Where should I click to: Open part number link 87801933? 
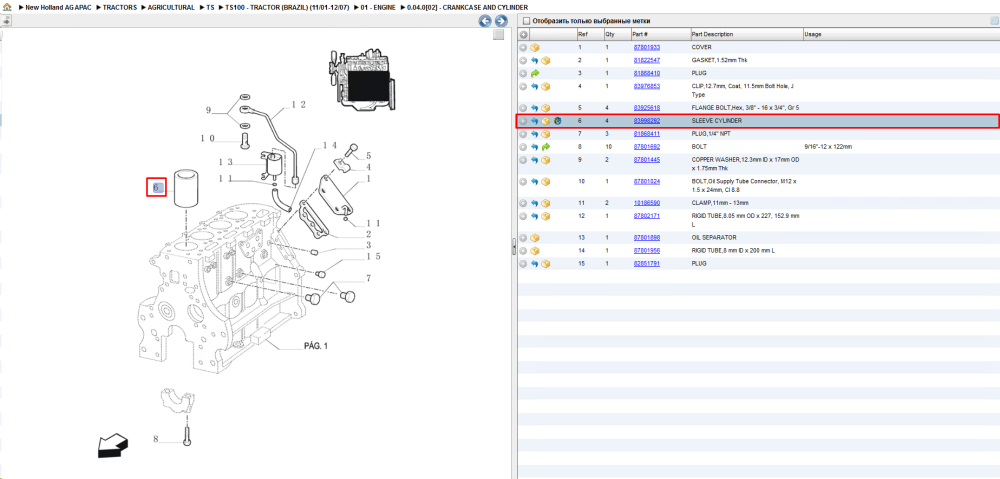point(646,47)
